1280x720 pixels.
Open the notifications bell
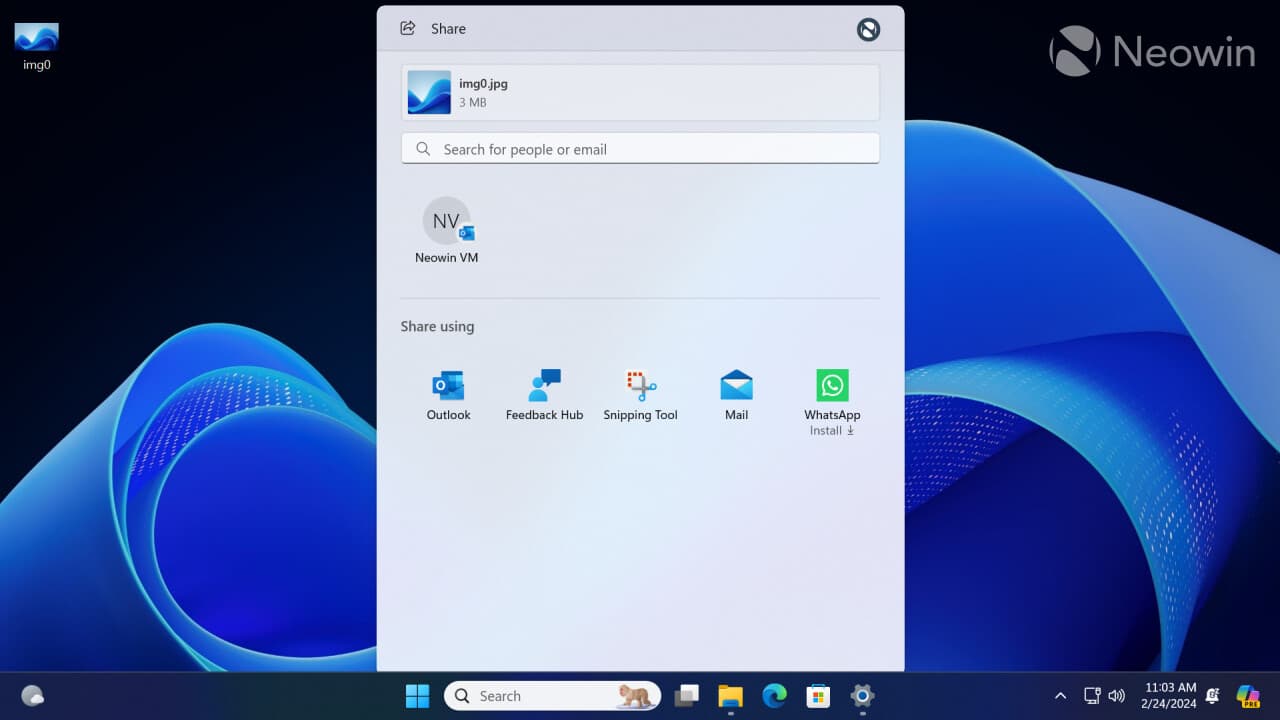click(1211, 695)
